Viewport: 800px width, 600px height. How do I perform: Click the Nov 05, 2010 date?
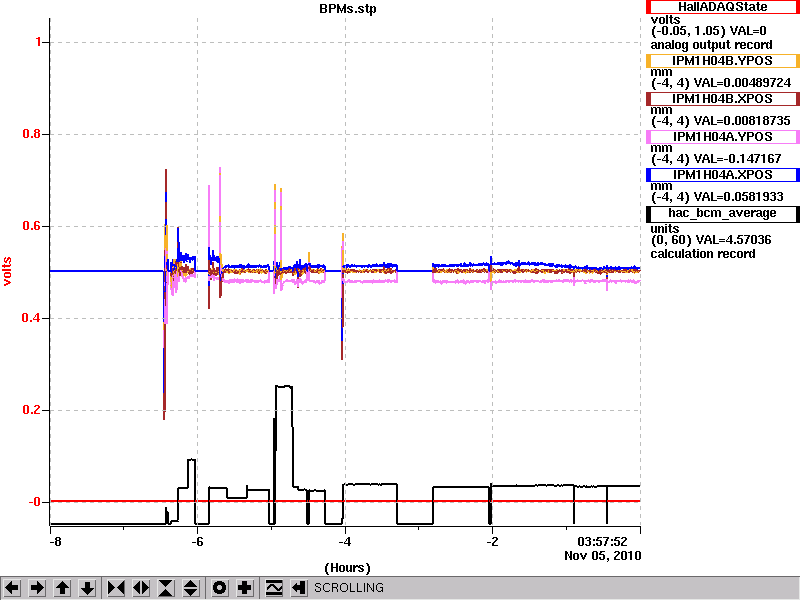(603, 556)
